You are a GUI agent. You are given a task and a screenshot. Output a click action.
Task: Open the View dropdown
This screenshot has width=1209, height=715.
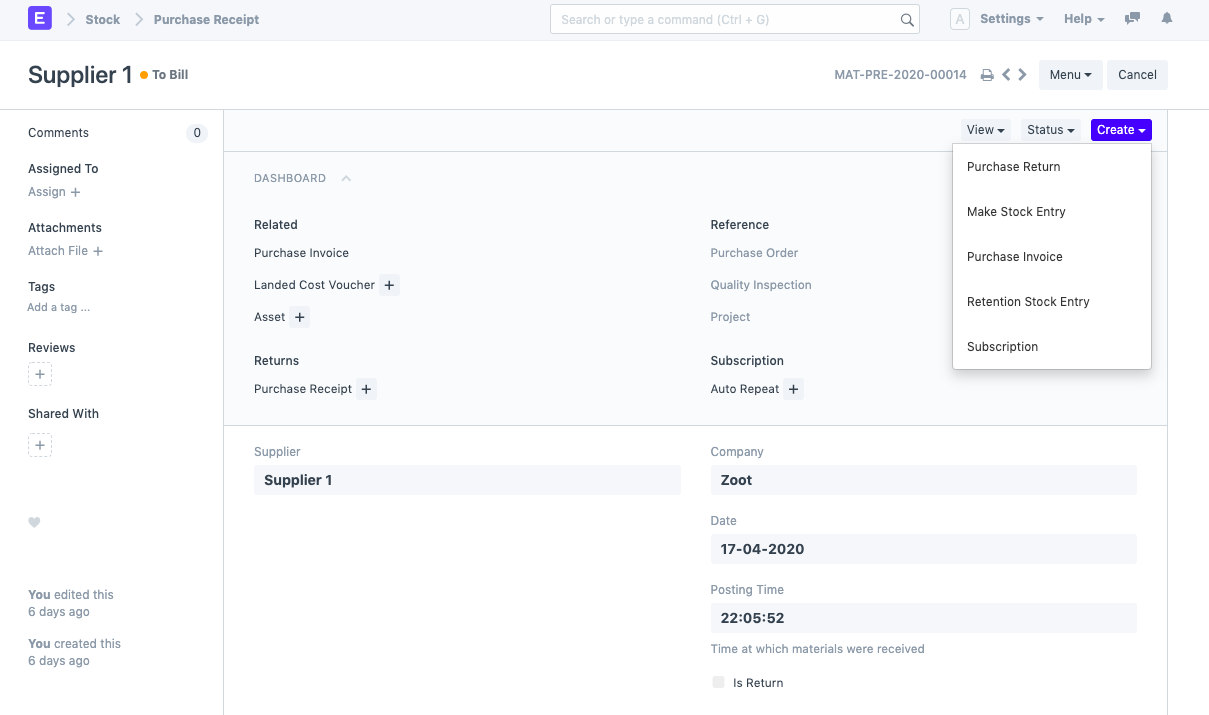[985, 130]
